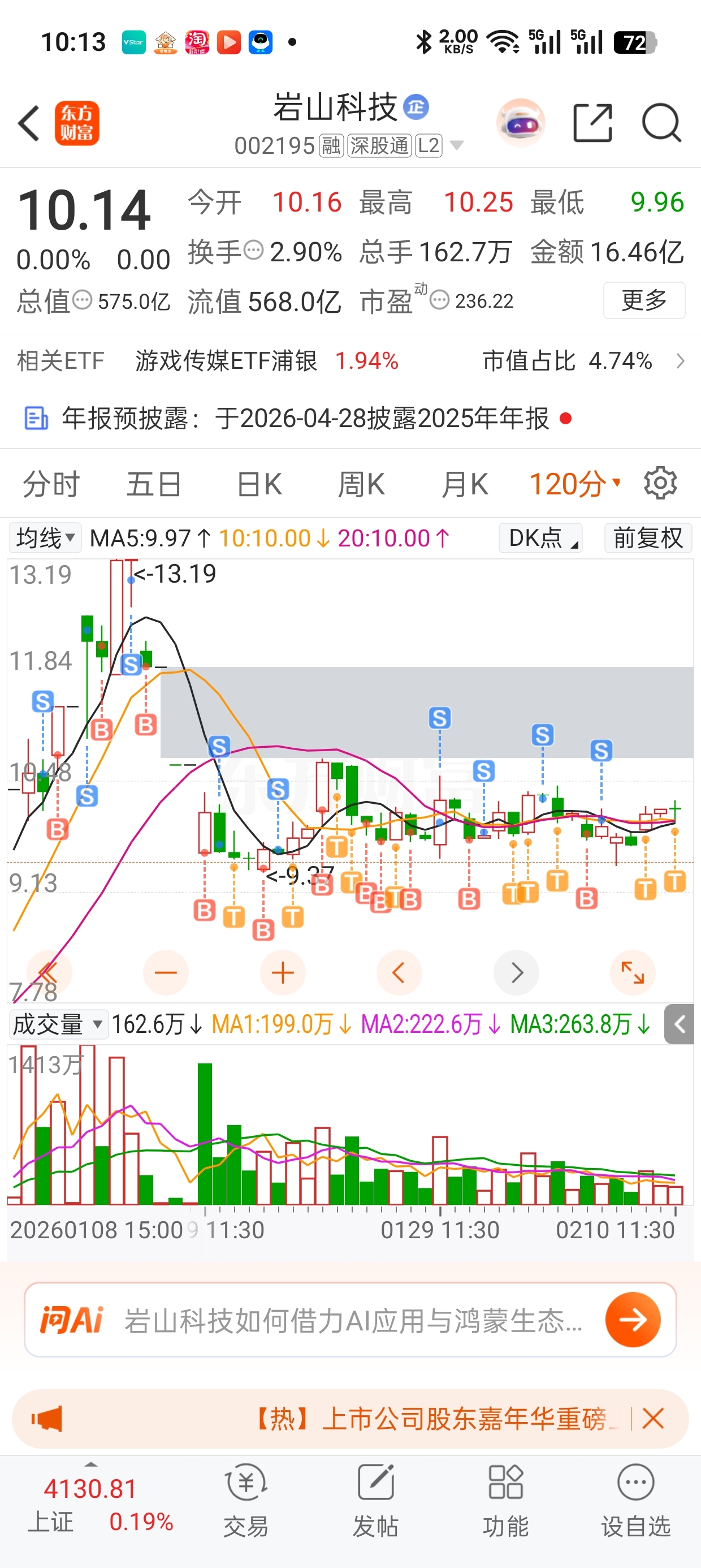Tap the 融 margin trading tag
Image resolution: width=701 pixels, height=1568 pixels.
(x=332, y=145)
